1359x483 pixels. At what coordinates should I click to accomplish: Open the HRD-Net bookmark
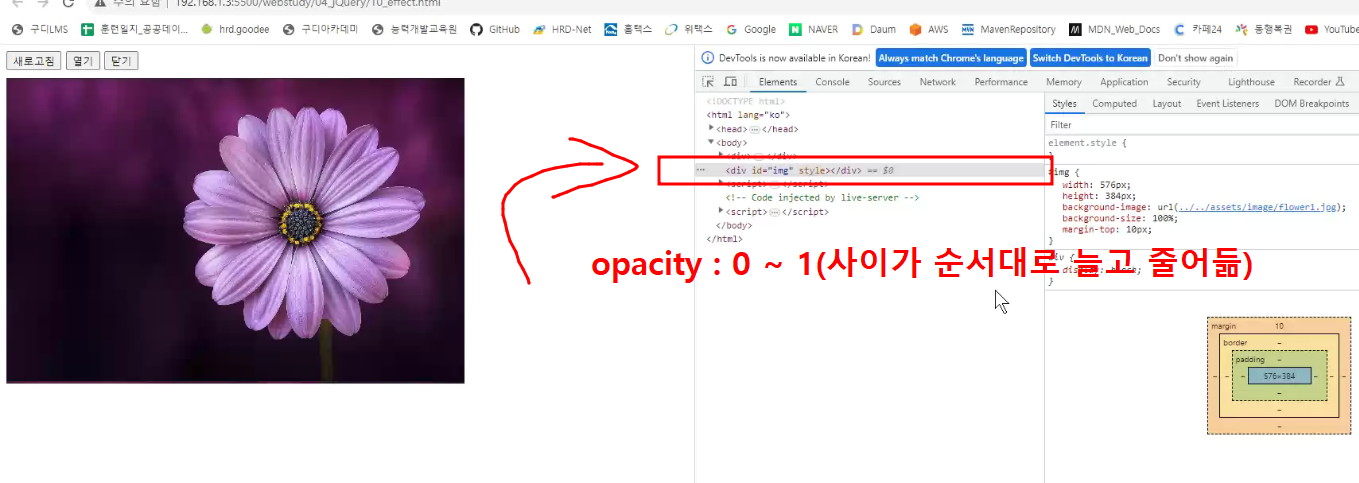coord(562,29)
